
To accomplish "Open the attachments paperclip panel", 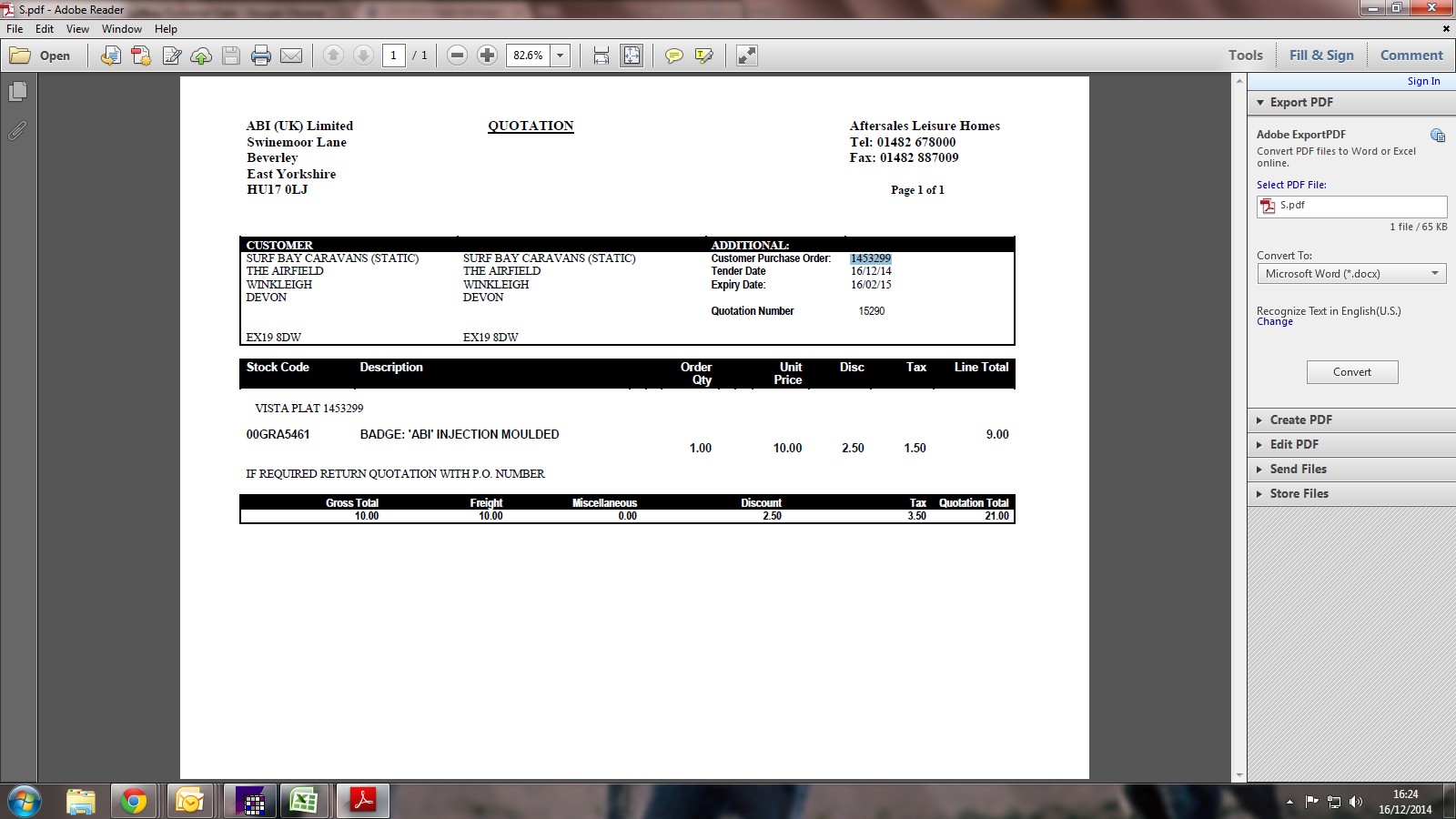I will [17, 131].
